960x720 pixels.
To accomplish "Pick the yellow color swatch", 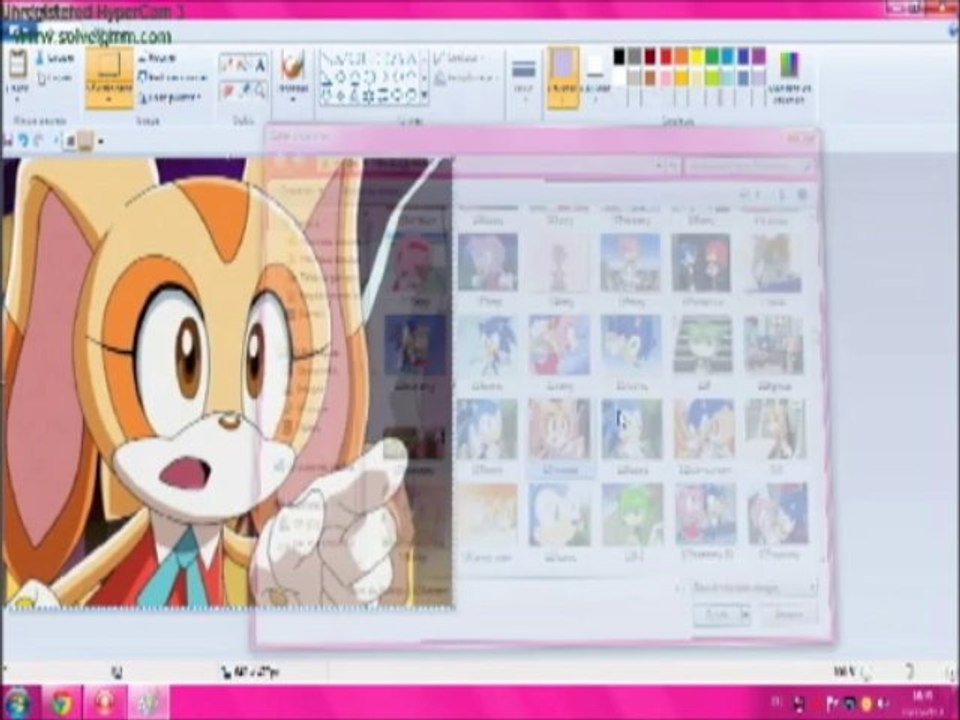I will point(697,57).
